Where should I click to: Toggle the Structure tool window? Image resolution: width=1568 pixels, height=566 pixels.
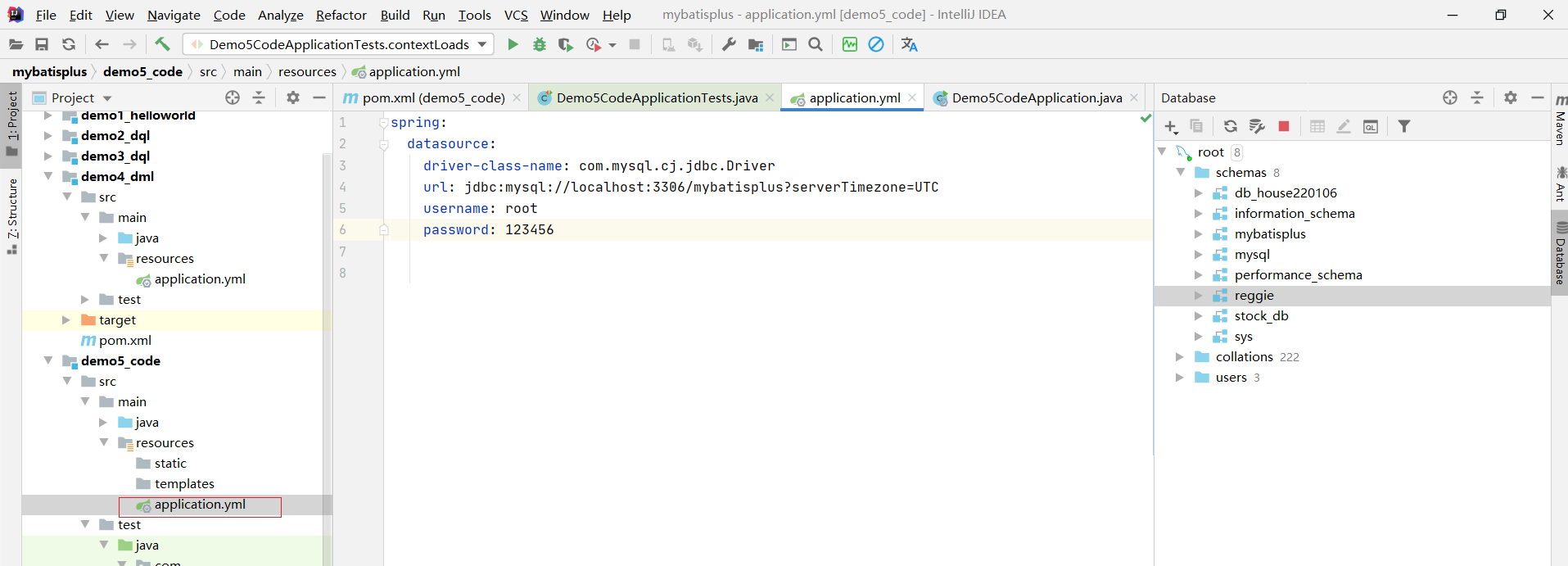pyautogui.click(x=12, y=216)
